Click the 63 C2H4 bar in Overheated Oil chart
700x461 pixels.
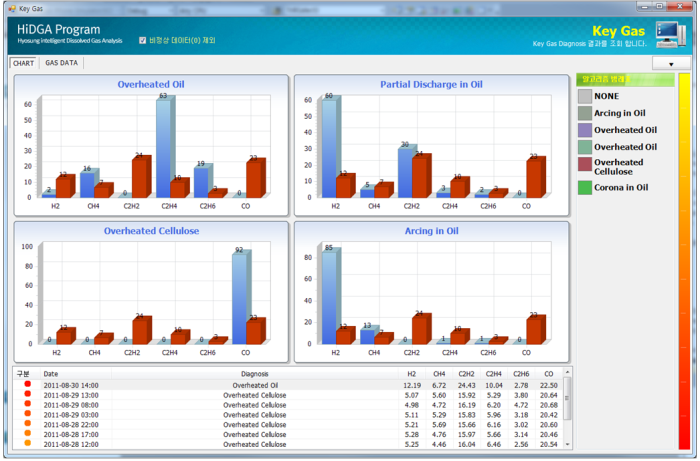pyautogui.click(x=164, y=147)
